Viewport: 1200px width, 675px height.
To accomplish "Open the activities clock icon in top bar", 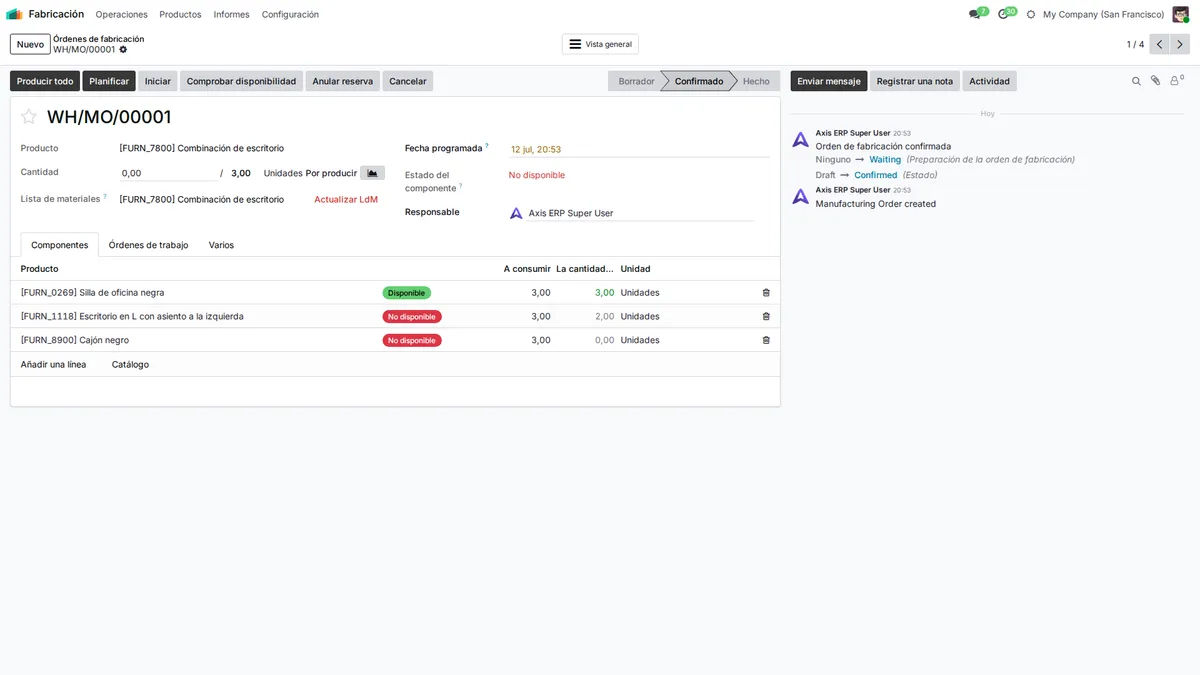I will [x=1006, y=14].
